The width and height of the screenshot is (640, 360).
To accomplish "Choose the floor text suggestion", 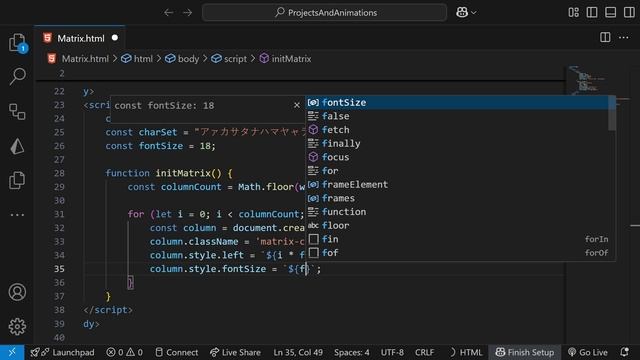I will (457, 226).
